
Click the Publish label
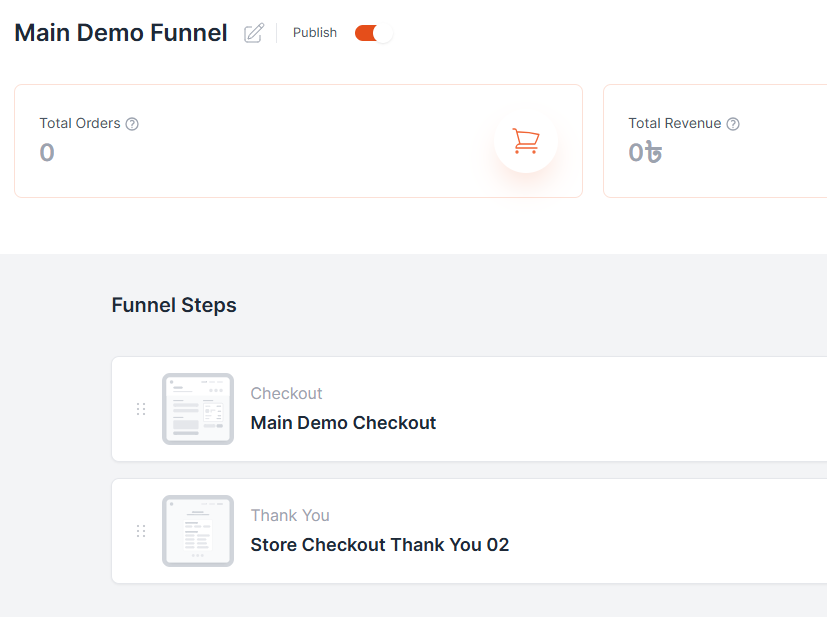(x=315, y=33)
